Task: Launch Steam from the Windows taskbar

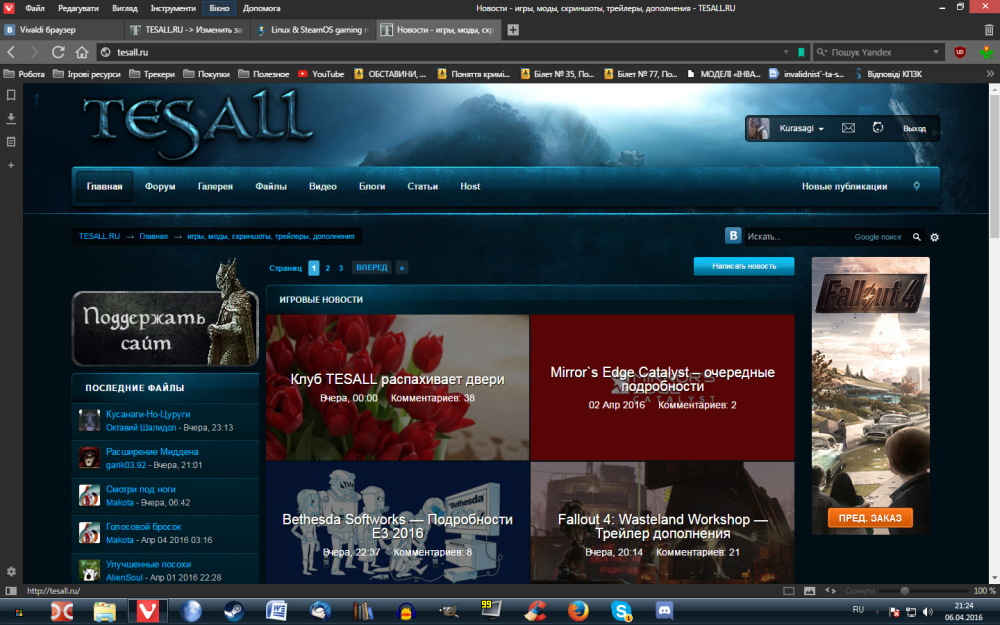Action: pyautogui.click(x=233, y=611)
